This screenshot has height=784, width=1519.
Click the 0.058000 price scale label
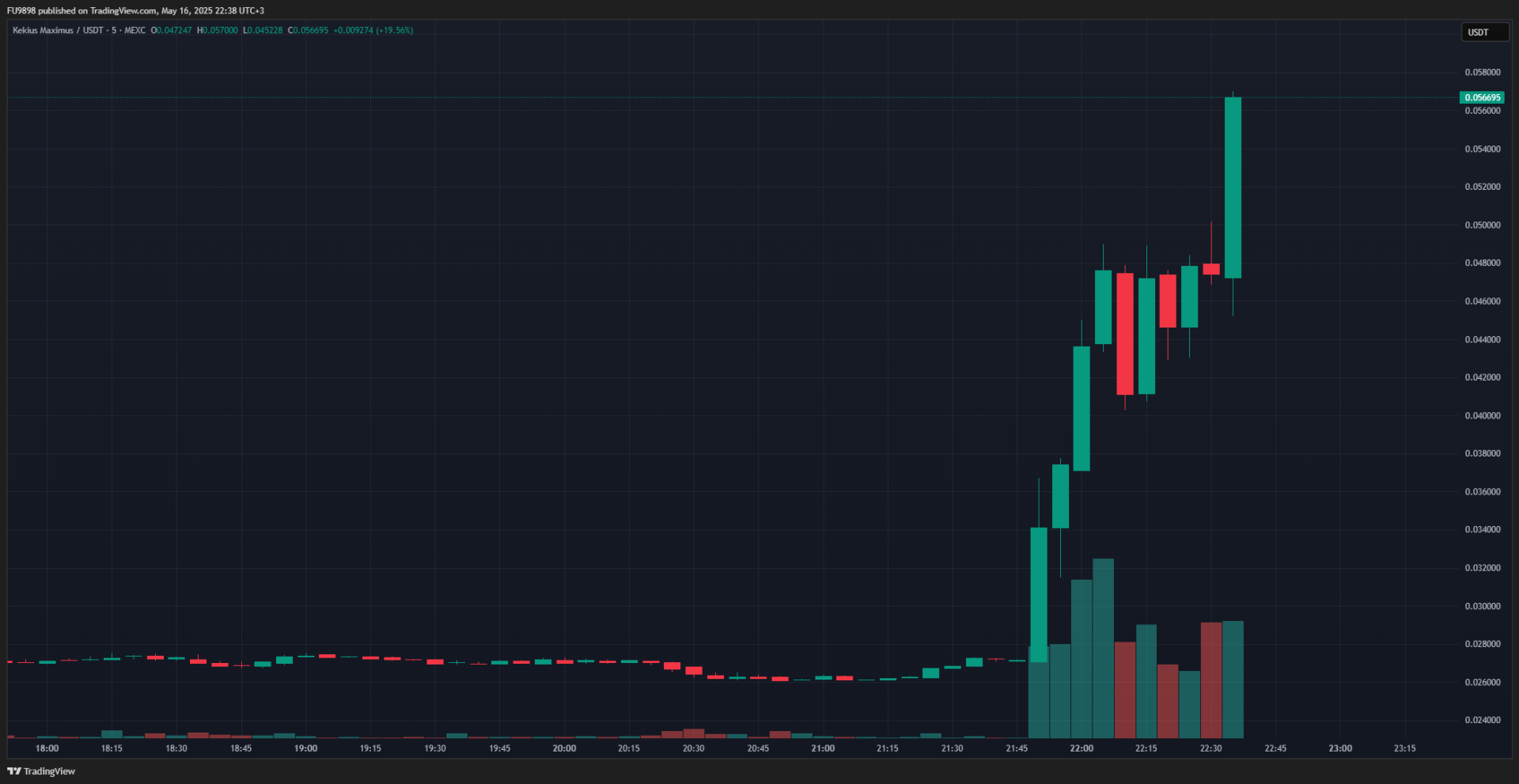coord(1482,73)
